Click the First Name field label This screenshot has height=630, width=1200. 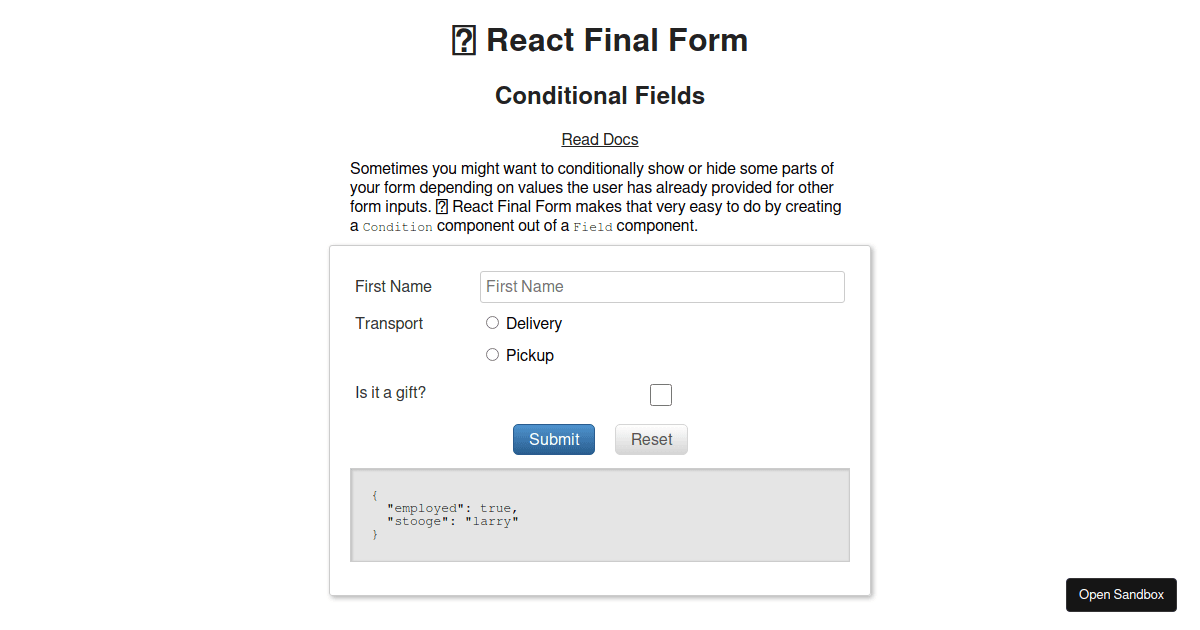[393, 286]
